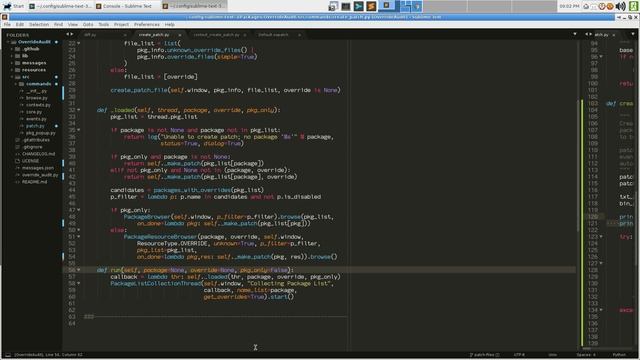Open messages.json in sidebar
The image size is (640, 360).
pyautogui.click(x=38, y=168)
